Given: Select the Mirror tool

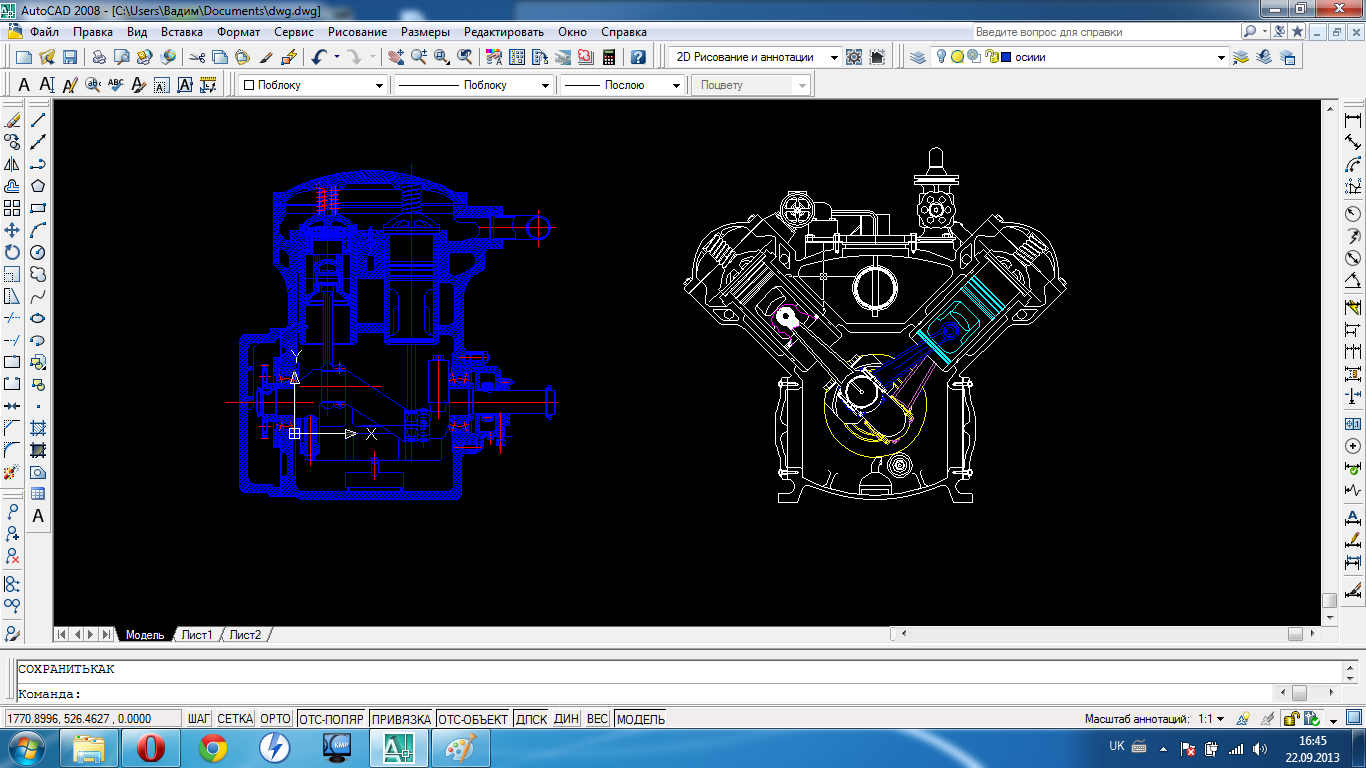Looking at the screenshot, I should click(12, 164).
